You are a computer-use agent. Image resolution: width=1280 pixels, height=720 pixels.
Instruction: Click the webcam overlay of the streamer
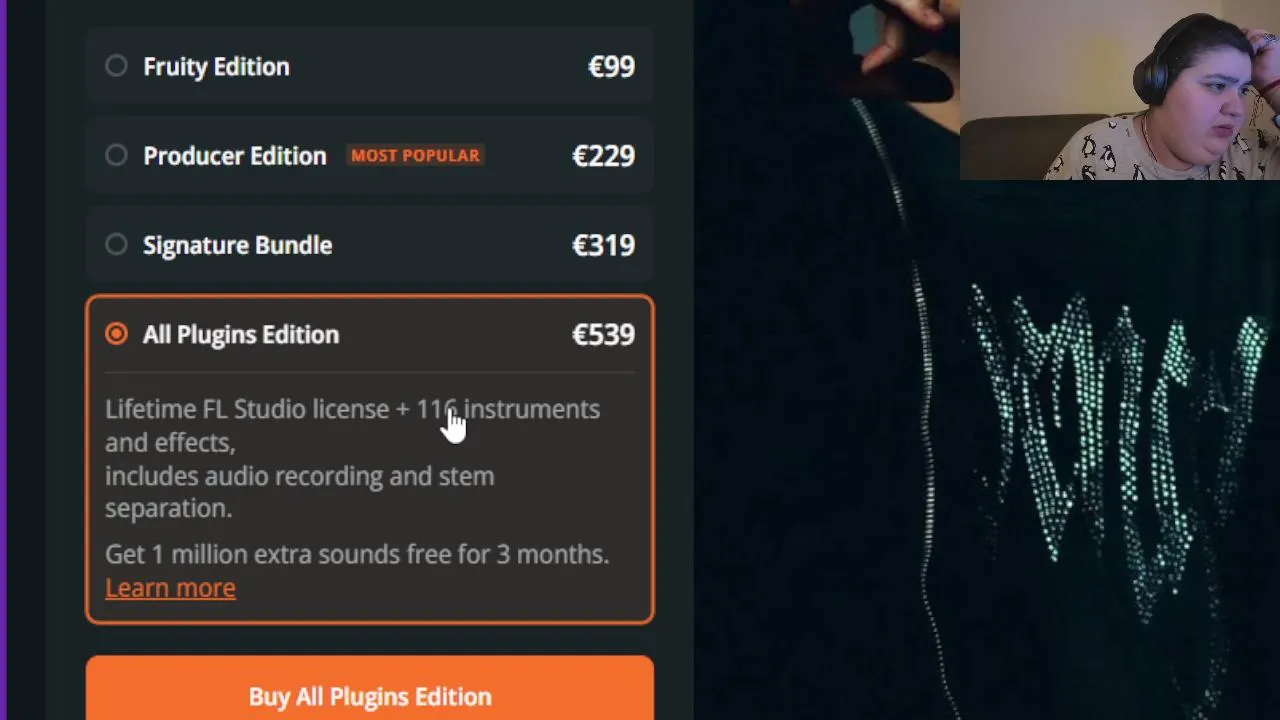point(1120,90)
